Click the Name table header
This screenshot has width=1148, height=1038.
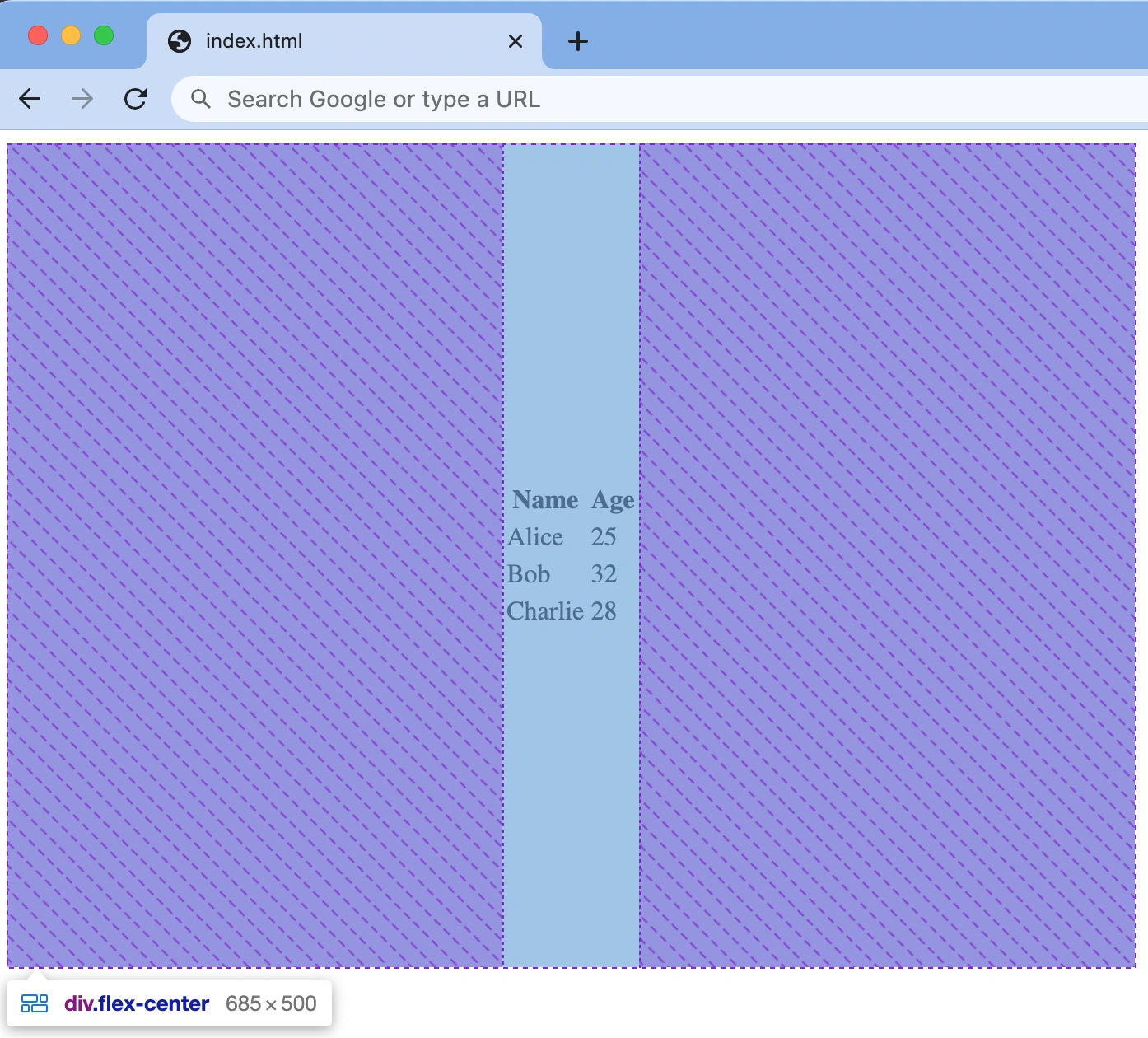click(545, 500)
